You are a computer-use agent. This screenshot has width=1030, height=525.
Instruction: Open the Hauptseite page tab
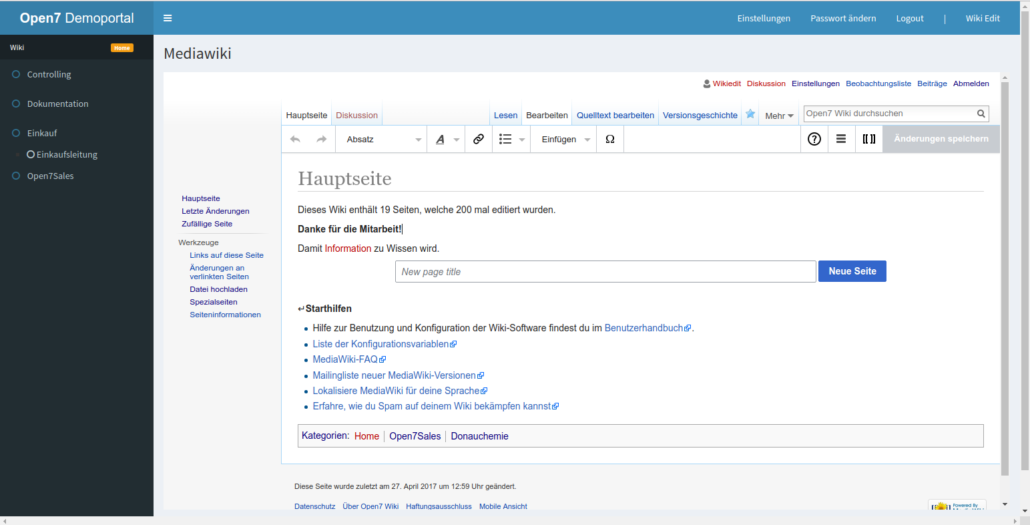(x=306, y=115)
